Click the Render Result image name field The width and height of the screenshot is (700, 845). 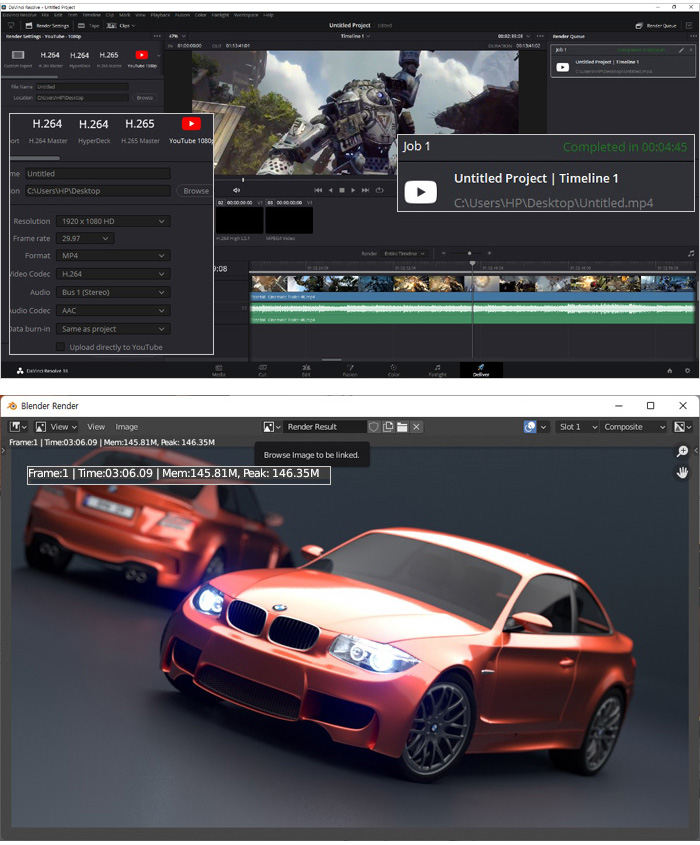pos(325,427)
